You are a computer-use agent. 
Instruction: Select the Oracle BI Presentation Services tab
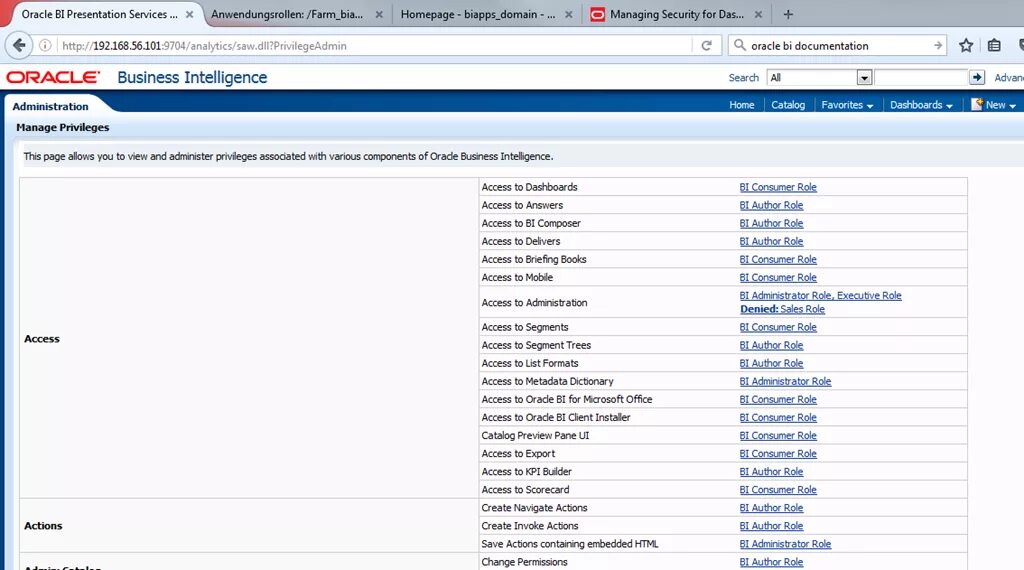tap(99, 14)
